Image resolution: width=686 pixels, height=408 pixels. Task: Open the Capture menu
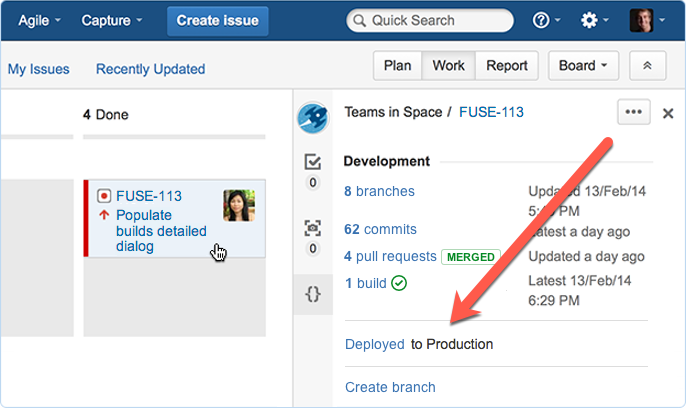(x=112, y=21)
